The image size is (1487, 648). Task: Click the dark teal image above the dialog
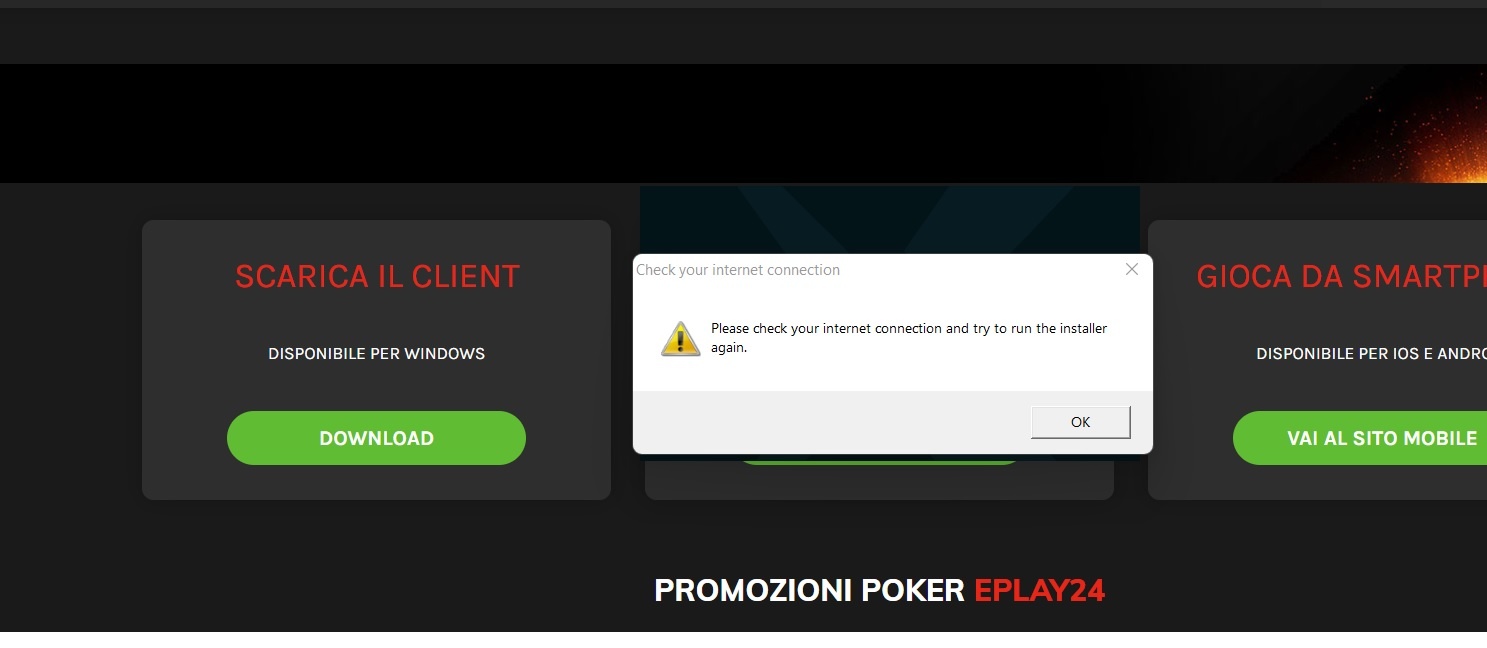pyautogui.click(x=890, y=219)
